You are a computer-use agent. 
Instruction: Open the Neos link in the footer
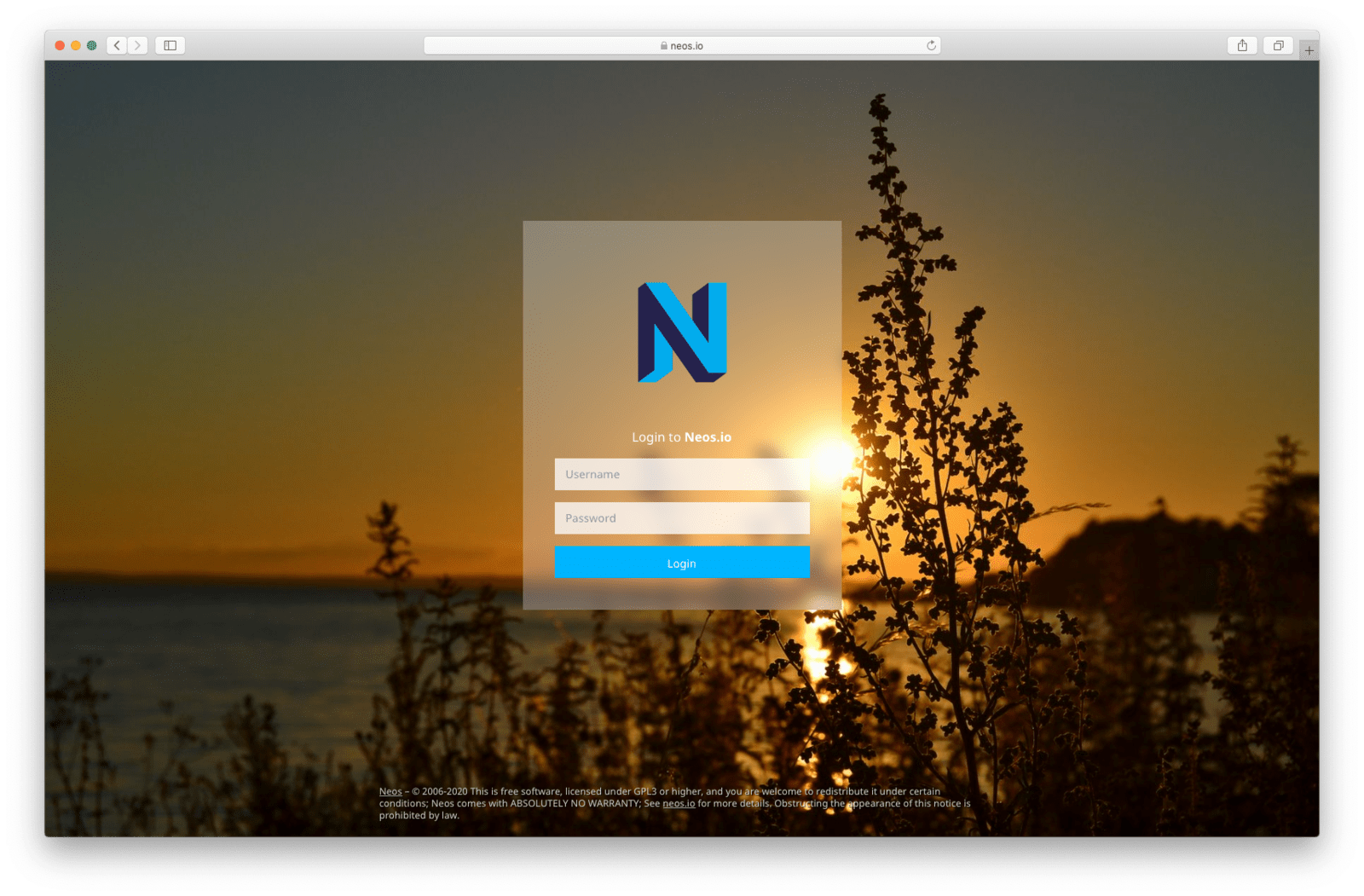390,792
